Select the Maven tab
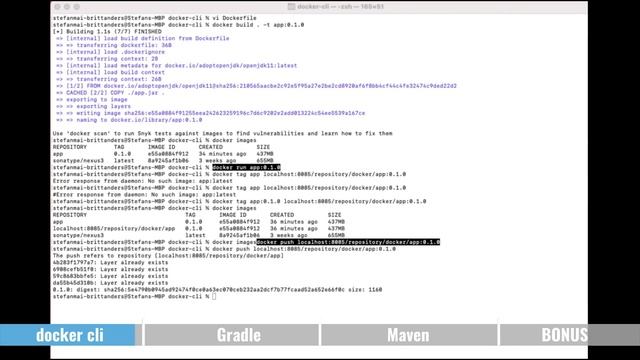 tap(409, 335)
